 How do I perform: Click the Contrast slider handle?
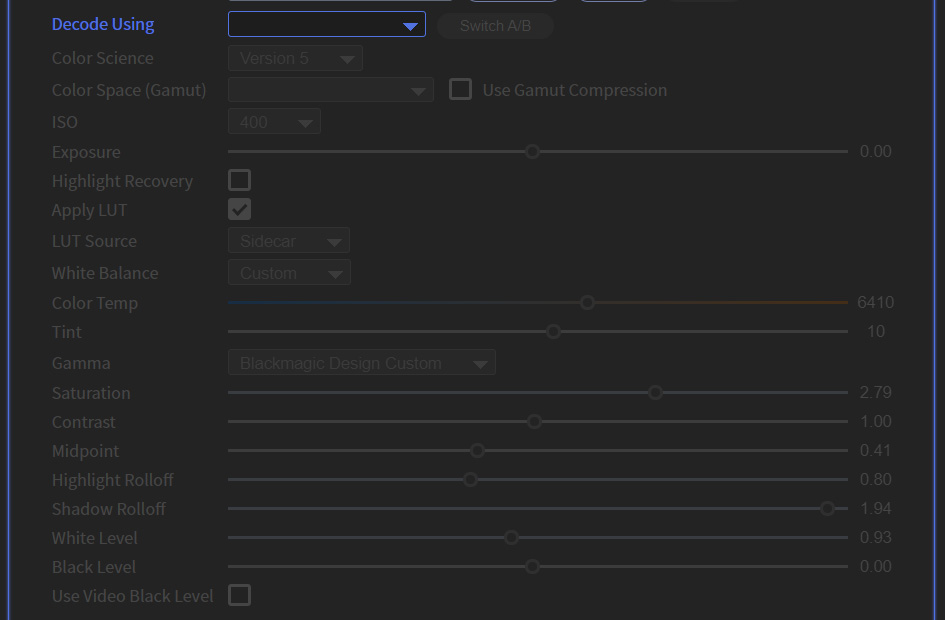(x=534, y=421)
